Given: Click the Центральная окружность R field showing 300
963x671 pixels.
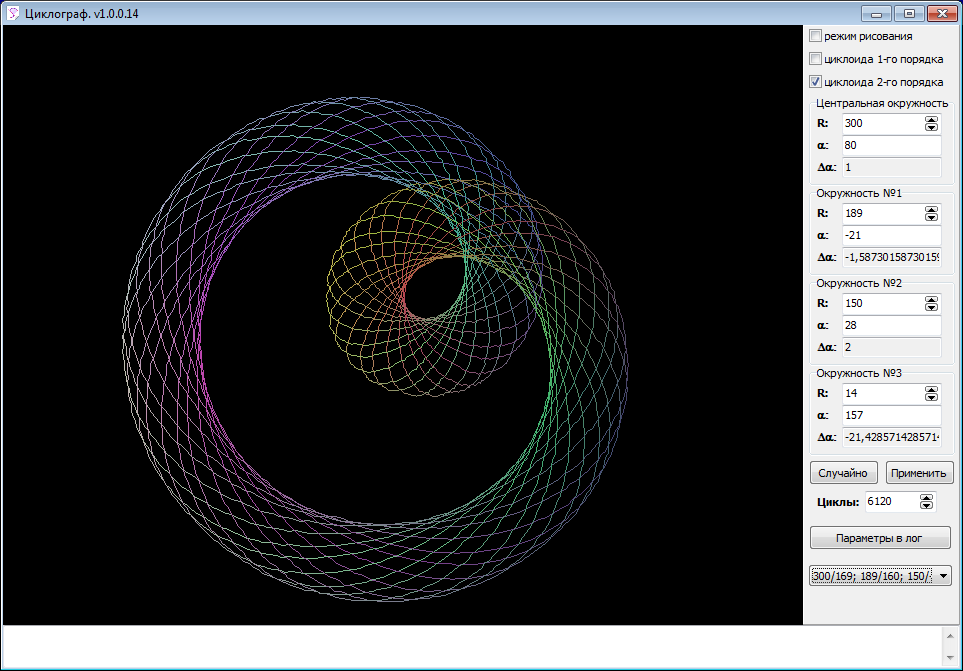Looking at the screenshot, I should tap(883, 123).
